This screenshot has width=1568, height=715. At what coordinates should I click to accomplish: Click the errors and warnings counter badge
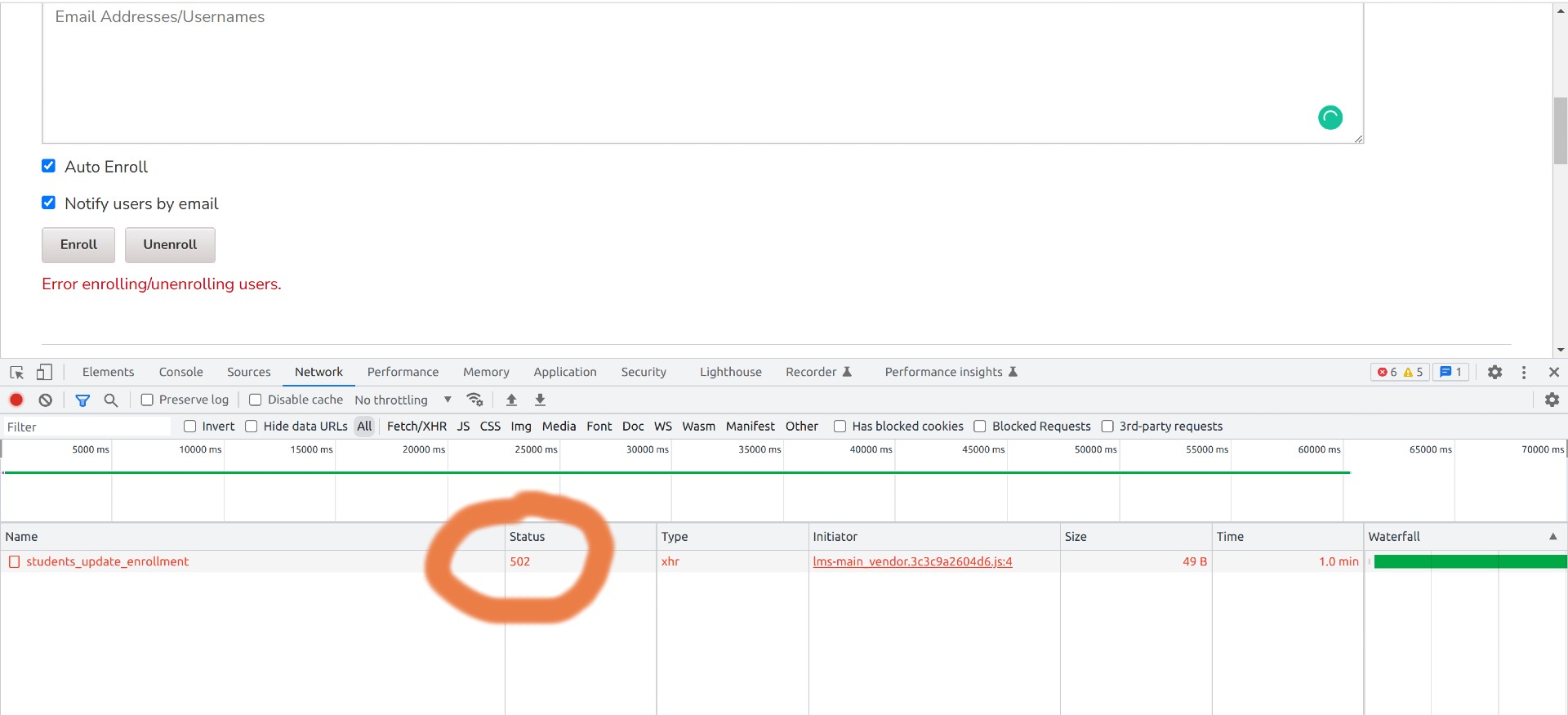[1400, 372]
